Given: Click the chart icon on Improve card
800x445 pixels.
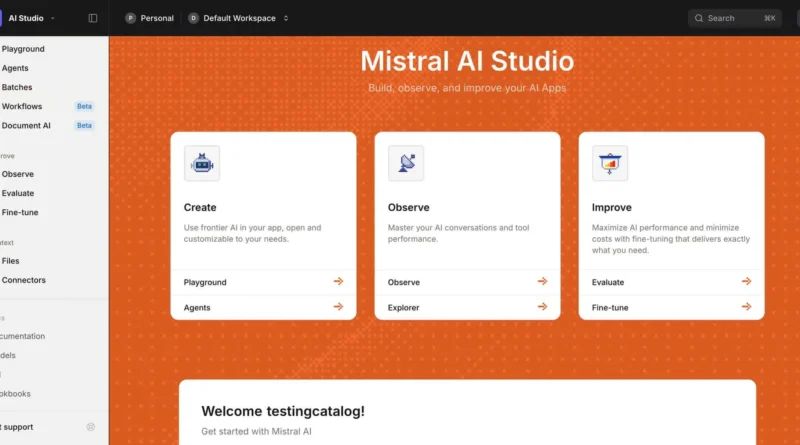Looking at the screenshot, I should click(610, 163).
